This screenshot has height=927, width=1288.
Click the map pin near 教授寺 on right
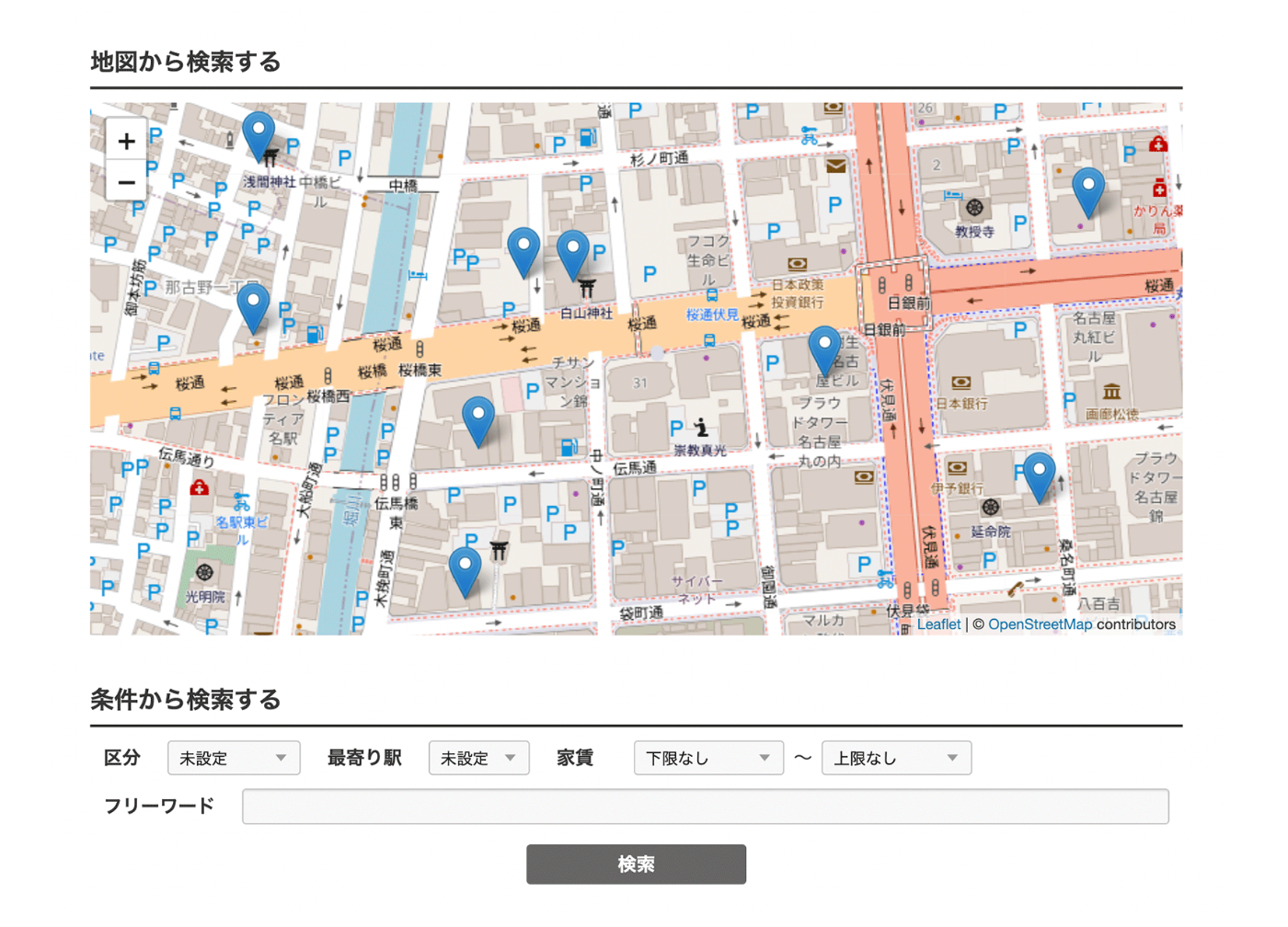point(1088,190)
